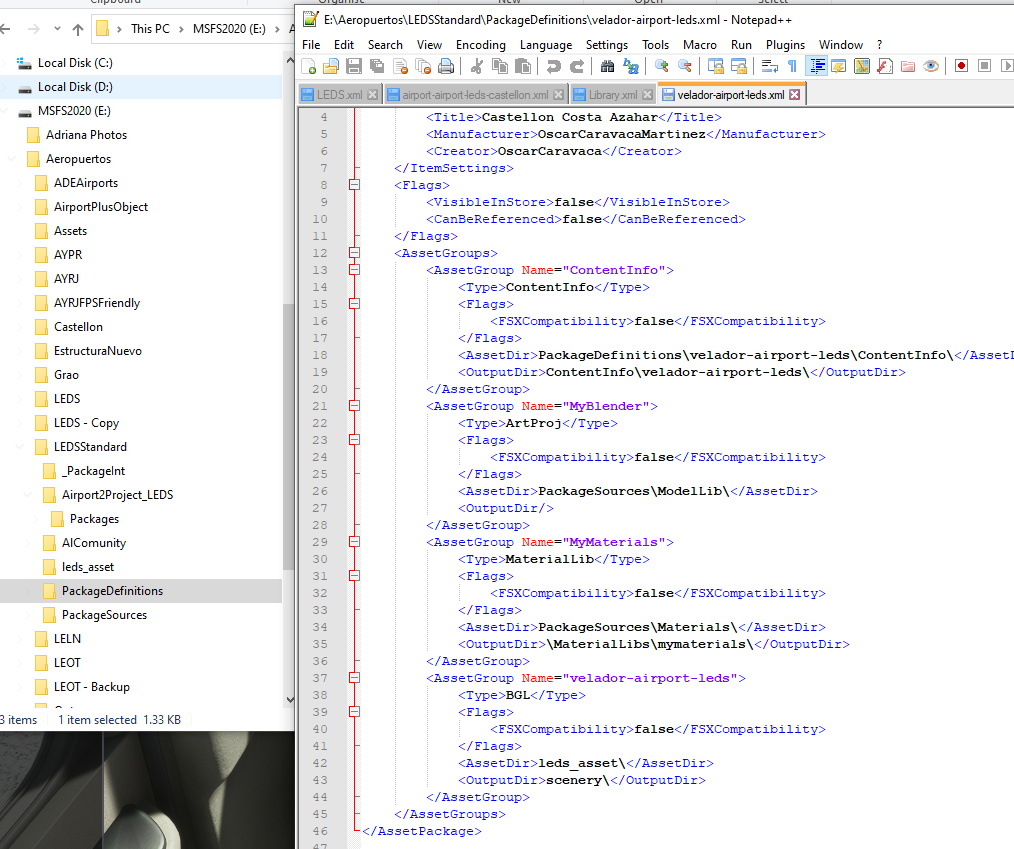Collapse the MSFS2020 (E:) drive node
The width and height of the screenshot is (1014, 849).
[x=5, y=111]
